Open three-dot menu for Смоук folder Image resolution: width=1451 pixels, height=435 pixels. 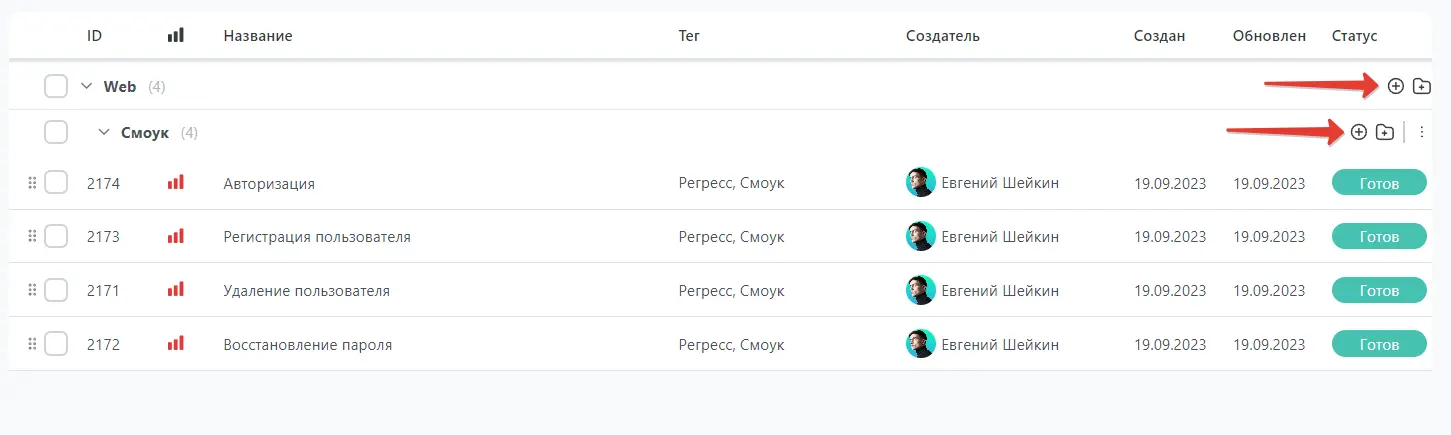(1421, 132)
